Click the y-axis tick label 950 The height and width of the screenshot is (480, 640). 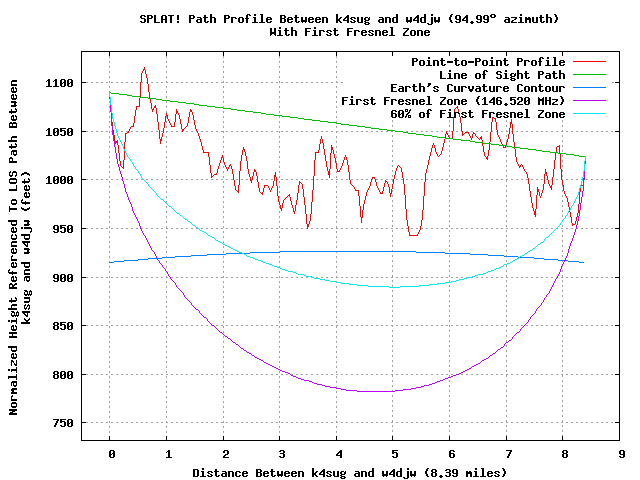[x=63, y=229]
